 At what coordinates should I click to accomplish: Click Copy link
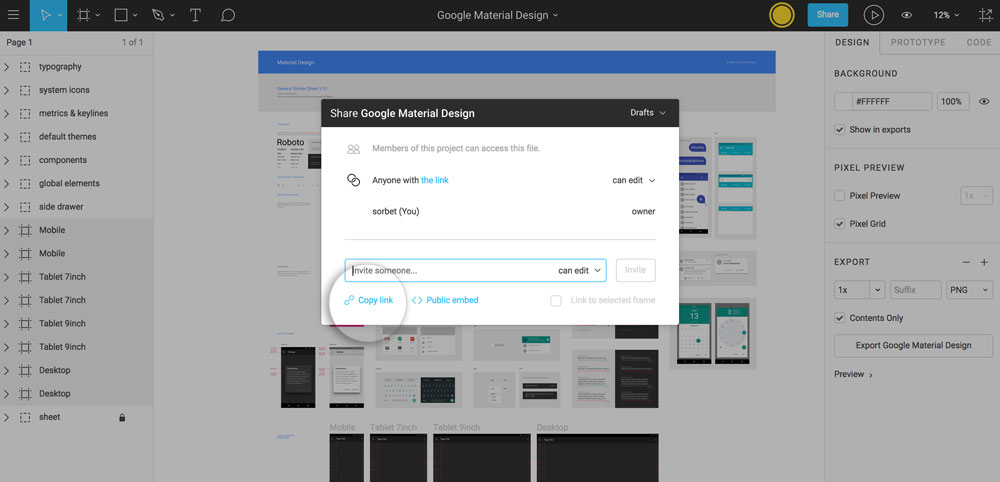point(376,300)
